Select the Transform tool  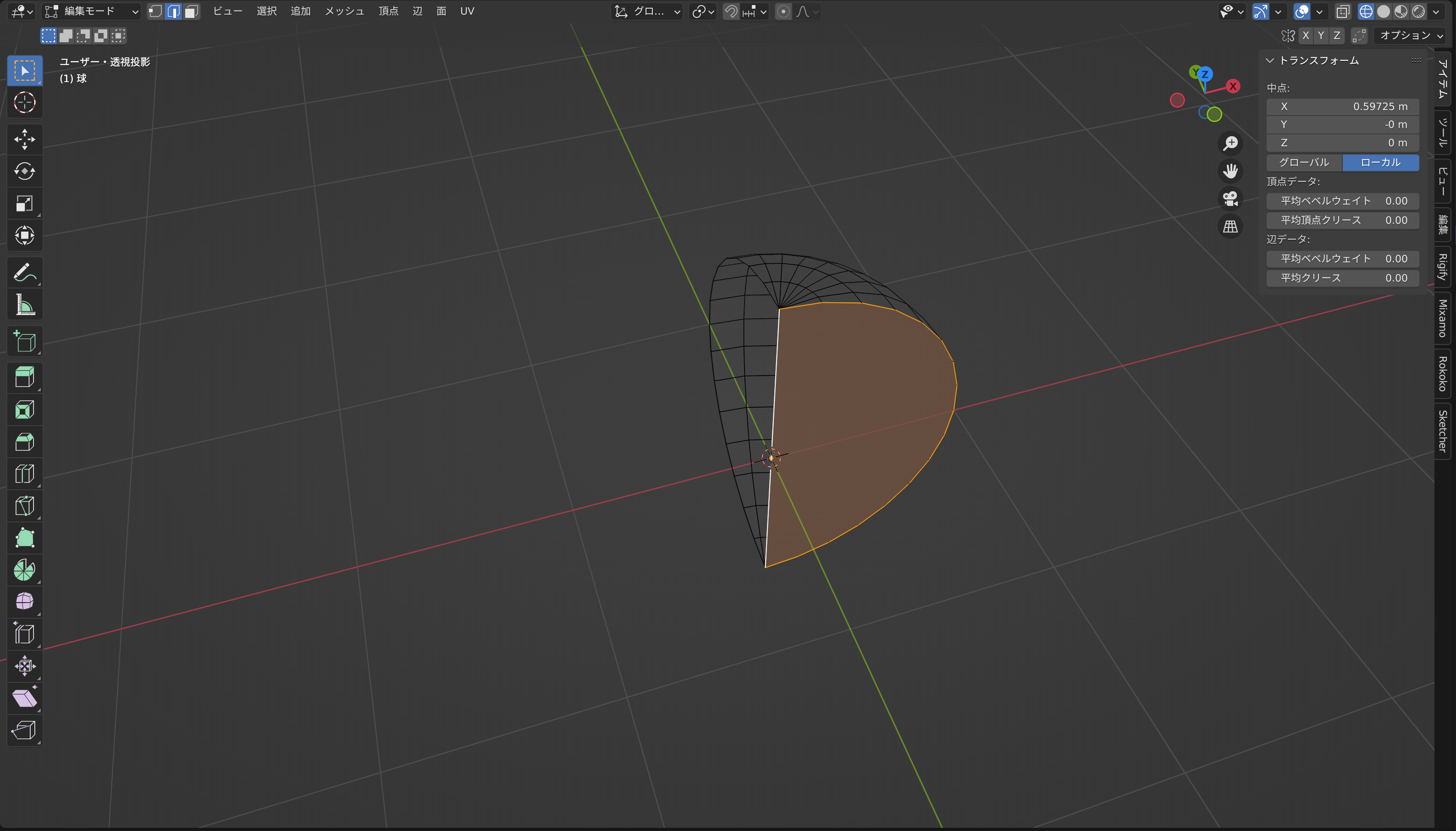tap(25, 235)
